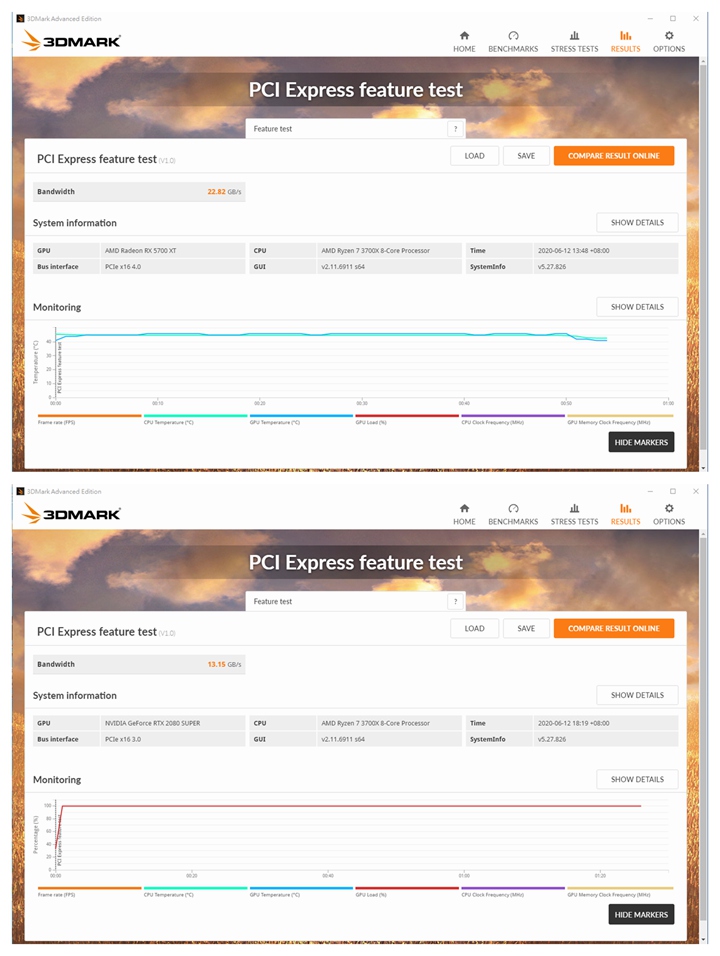The height and width of the screenshot is (956, 720).
Task: Open OPTIONS gear in the top 3DMark window
Action: pyautogui.click(x=669, y=41)
